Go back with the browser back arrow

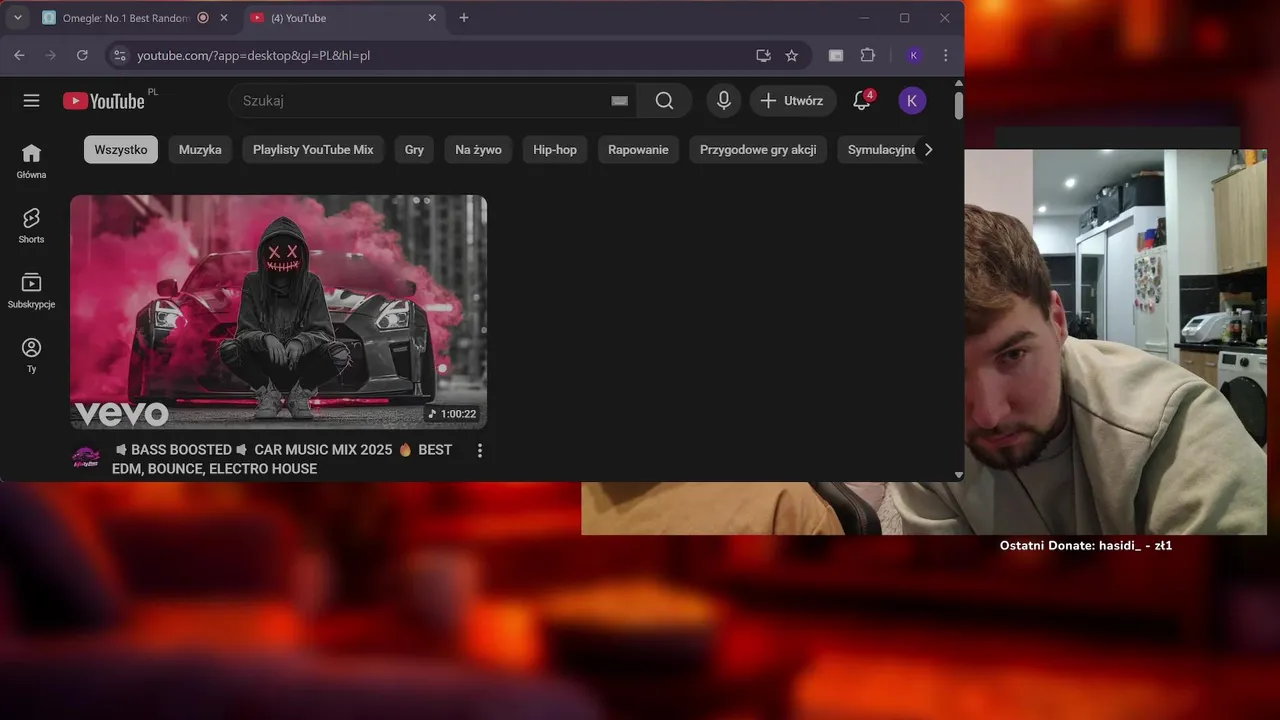19,56
